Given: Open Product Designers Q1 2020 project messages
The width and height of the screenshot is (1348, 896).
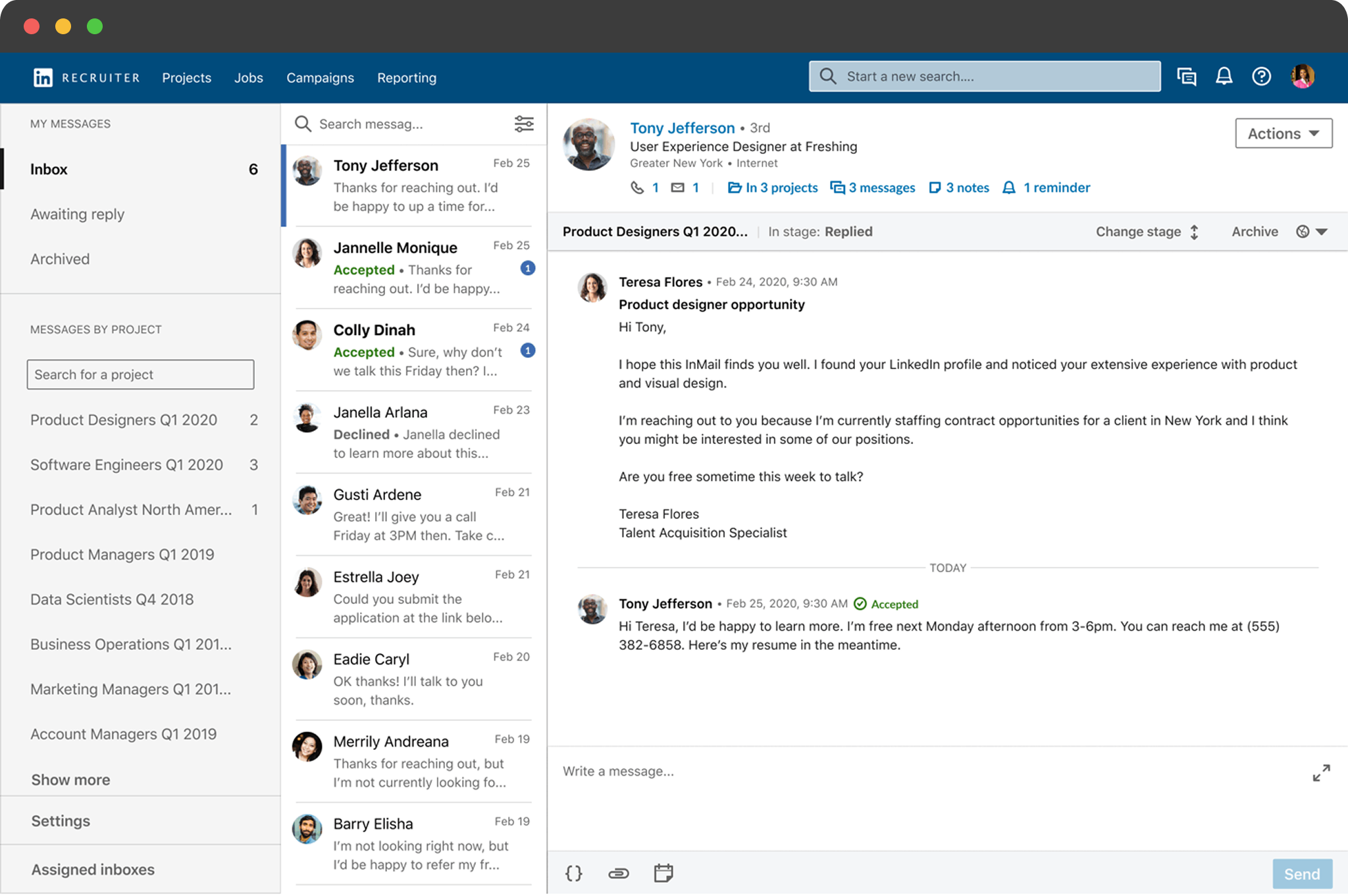Looking at the screenshot, I should tap(143, 420).
